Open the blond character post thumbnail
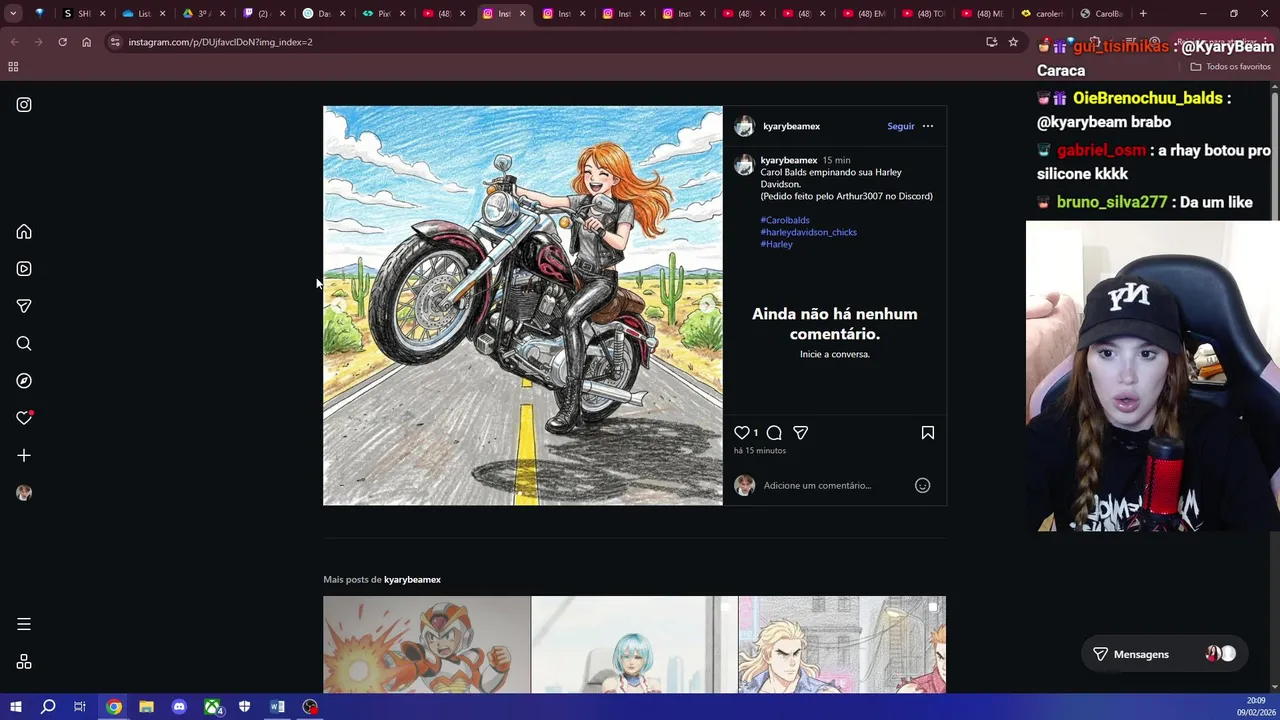This screenshot has width=1280, height=720. (x=842, y=645)
